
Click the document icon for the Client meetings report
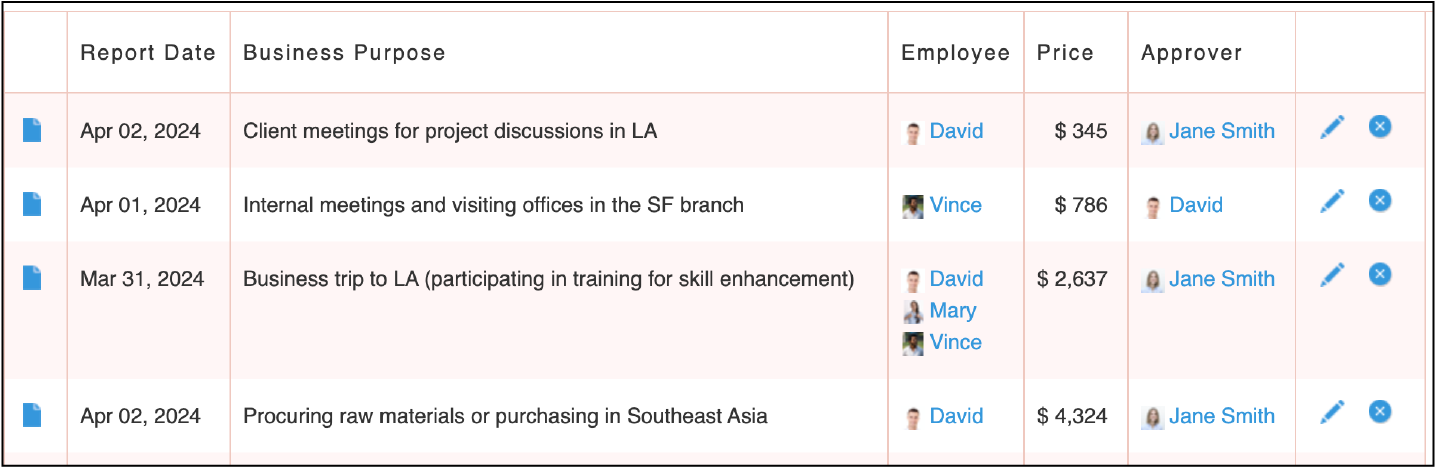32,130
